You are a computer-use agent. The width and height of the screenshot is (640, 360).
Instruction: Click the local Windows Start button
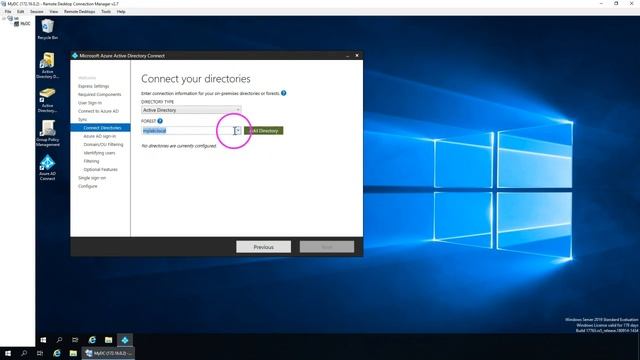(x=8, y=353)
